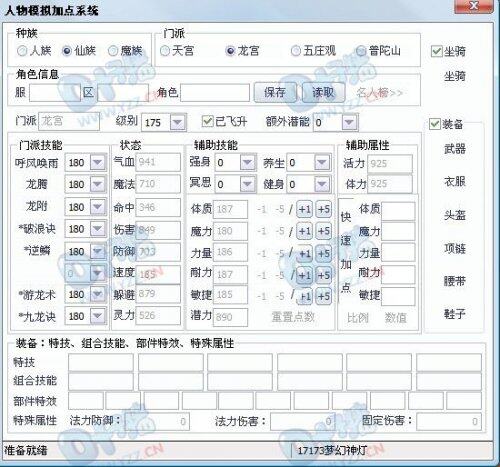Image resolution: width=500 pixels, height=467 pixels.
Task: Add +1 to 魔力
Action: point(304,231)
